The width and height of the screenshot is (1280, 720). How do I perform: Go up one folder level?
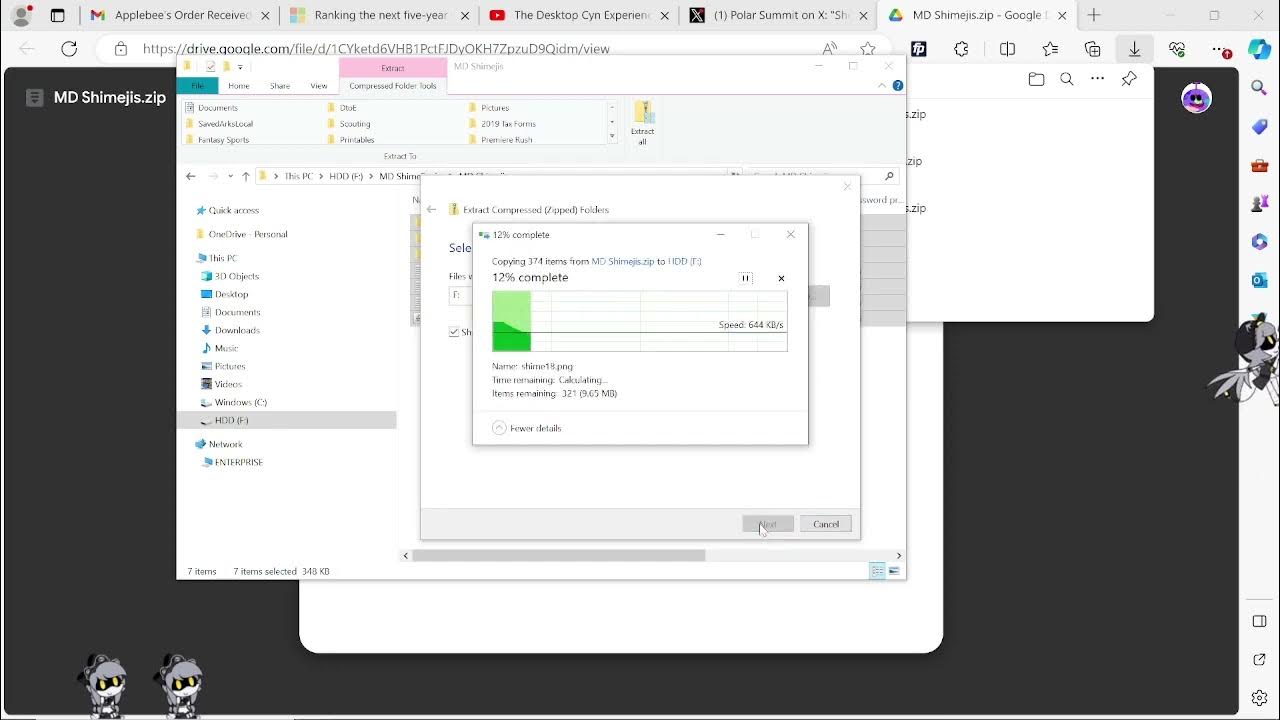pos(246,176)
